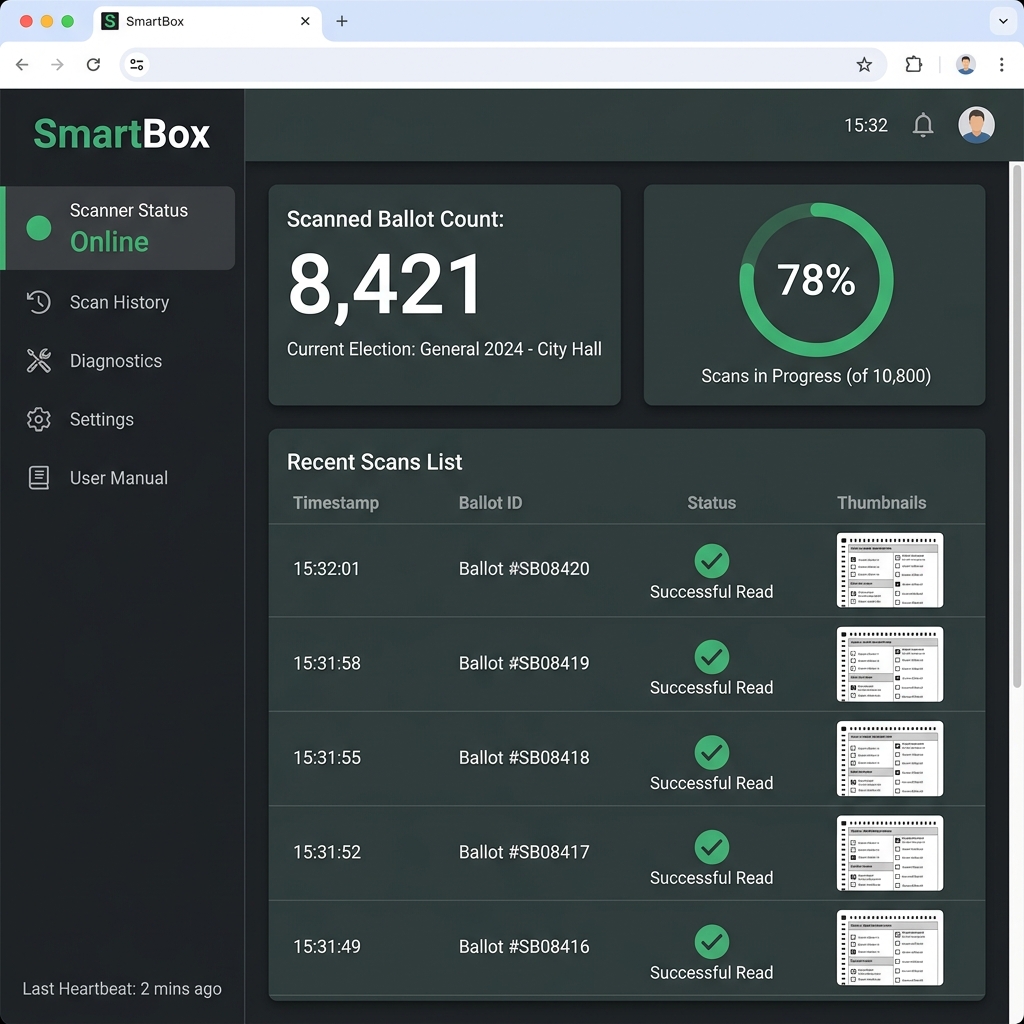
Task: Open thumbnail for Ballot #SB08416
Action: [x=889, y=948]
